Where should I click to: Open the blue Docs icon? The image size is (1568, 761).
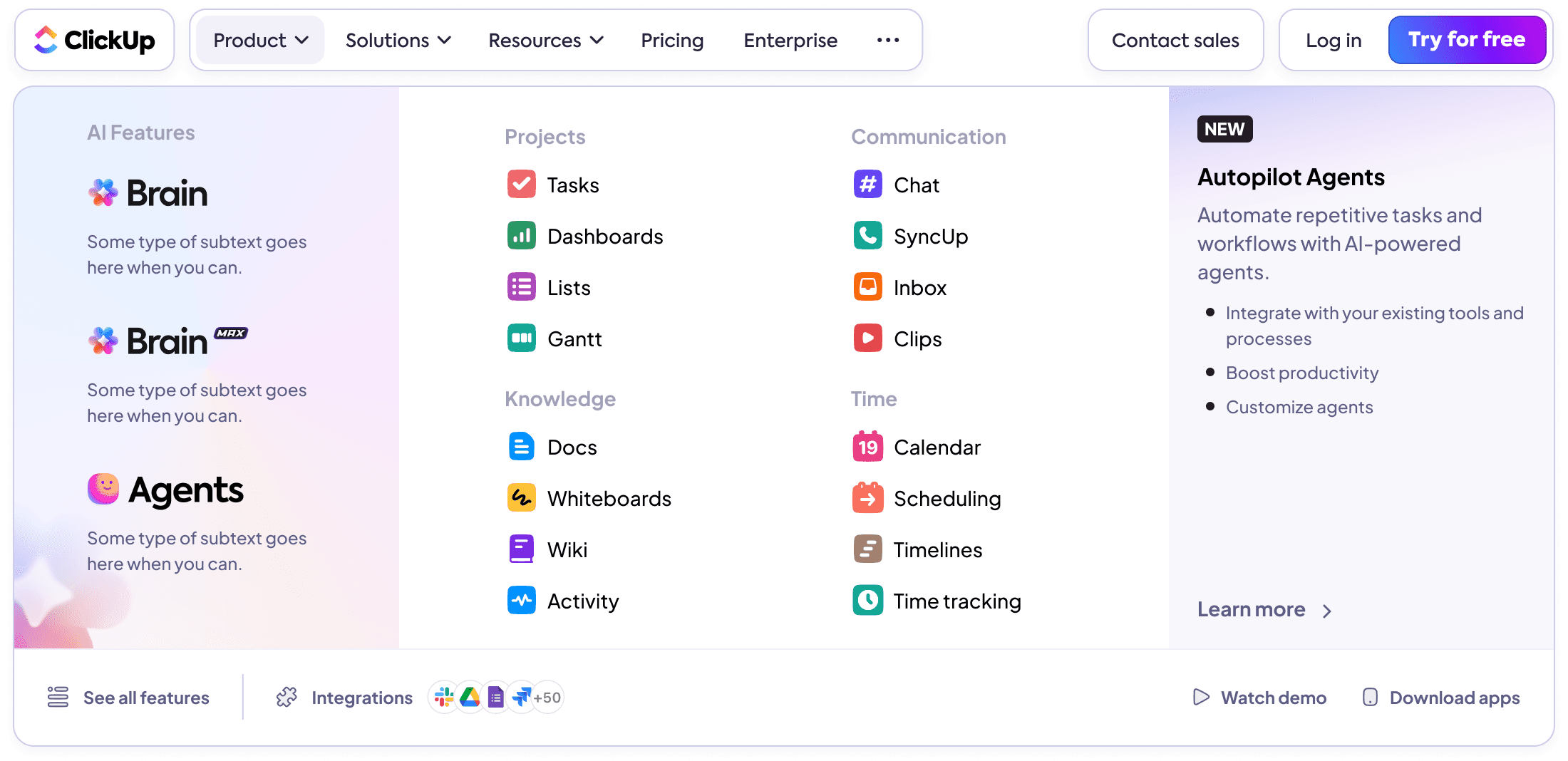[x=522, y=447]
